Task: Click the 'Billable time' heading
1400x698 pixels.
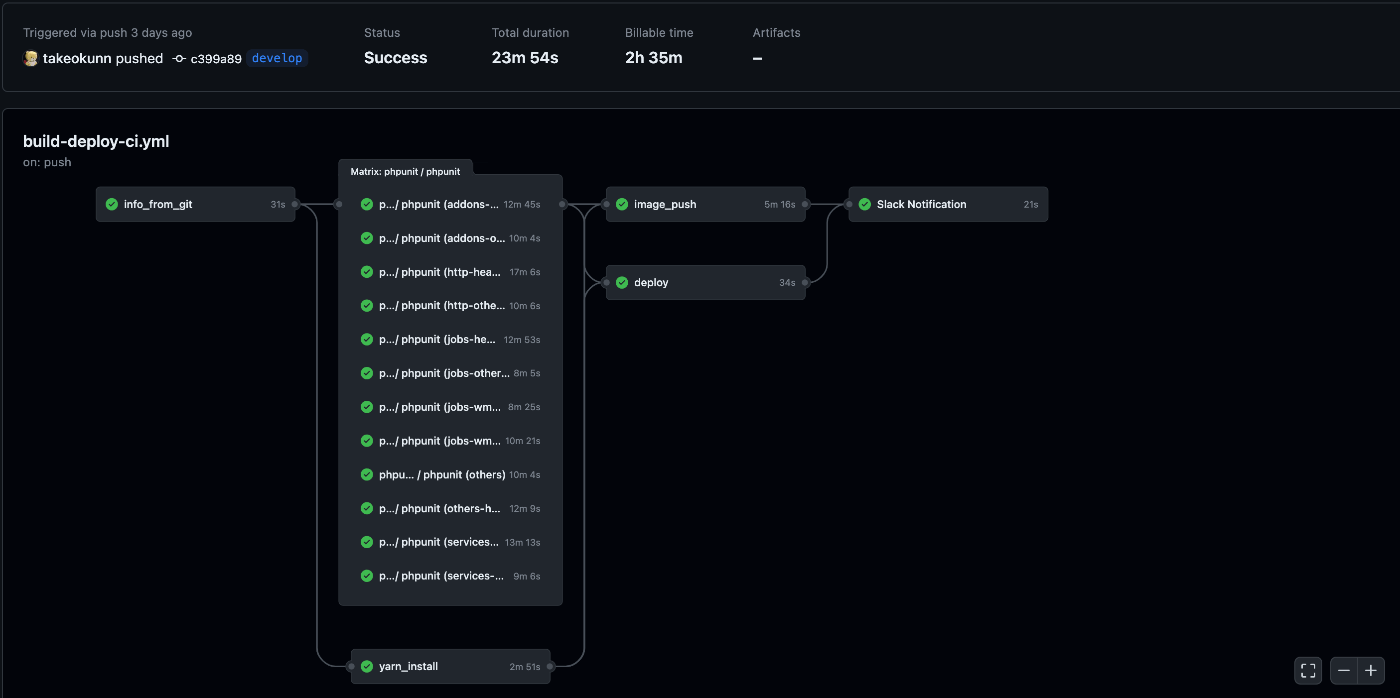Action: click(660, 33)
